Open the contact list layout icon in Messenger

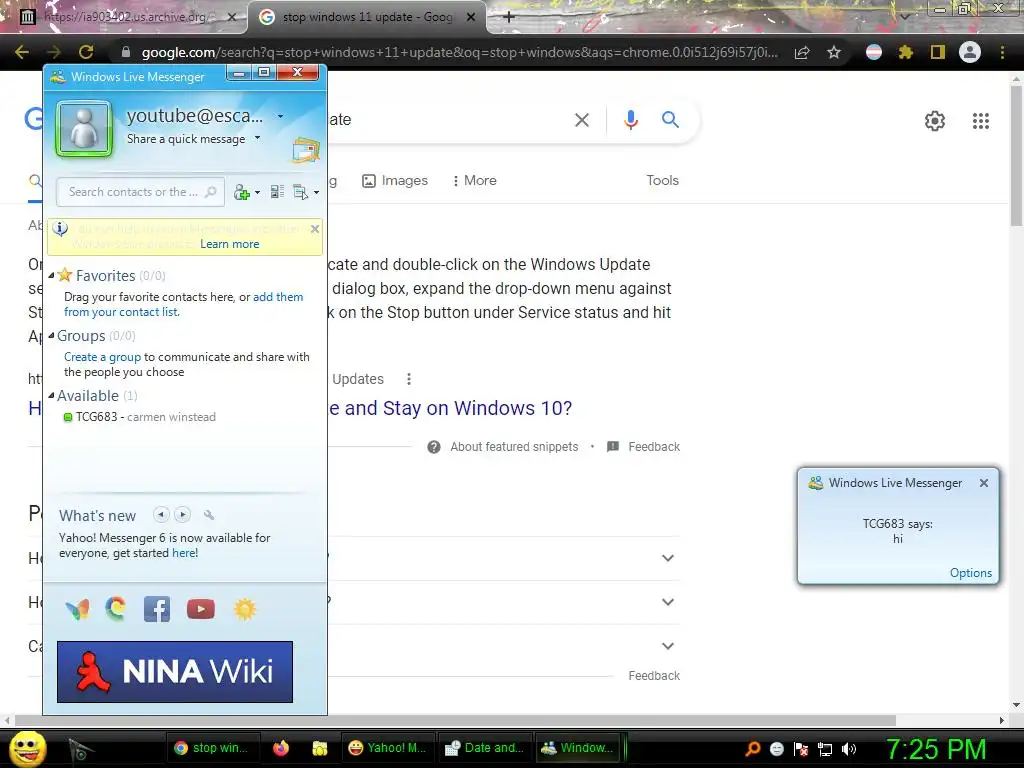tap(277, 192)
